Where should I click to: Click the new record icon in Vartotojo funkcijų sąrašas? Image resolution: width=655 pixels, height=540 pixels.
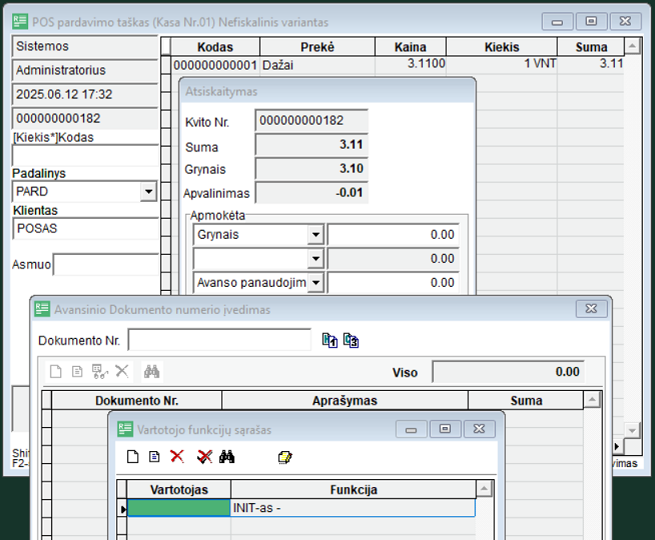pyautogui.click(x=132, y=456)
